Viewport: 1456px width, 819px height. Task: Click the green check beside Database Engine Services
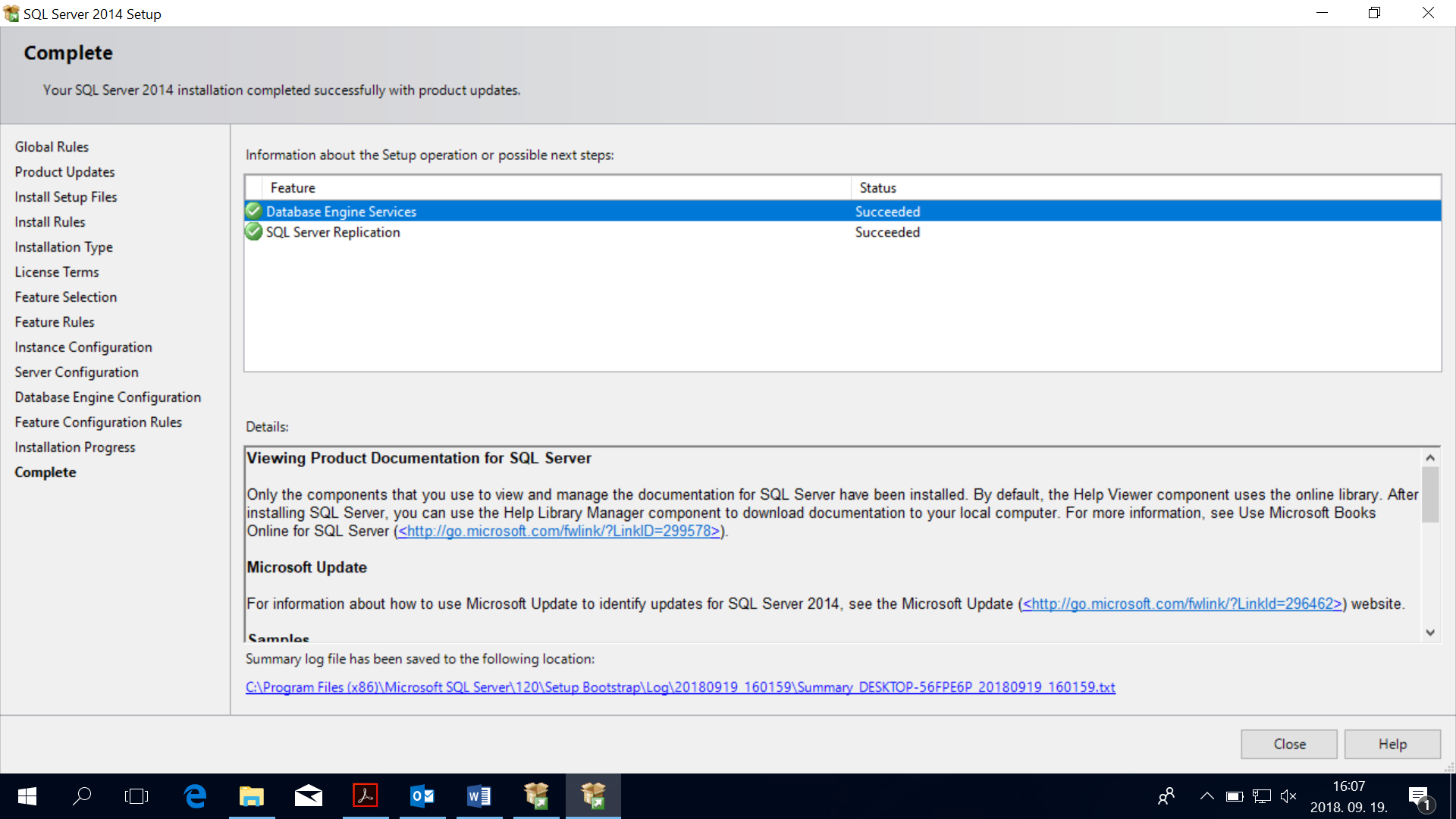point(254,211)
